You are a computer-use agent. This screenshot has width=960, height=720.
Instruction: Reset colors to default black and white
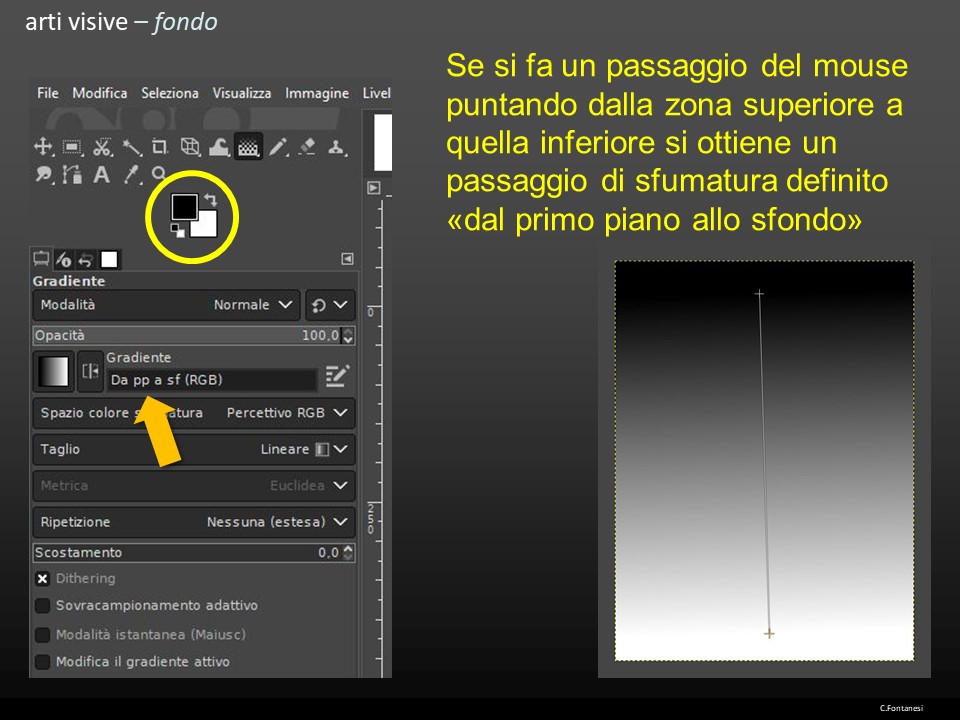(178, 231)
